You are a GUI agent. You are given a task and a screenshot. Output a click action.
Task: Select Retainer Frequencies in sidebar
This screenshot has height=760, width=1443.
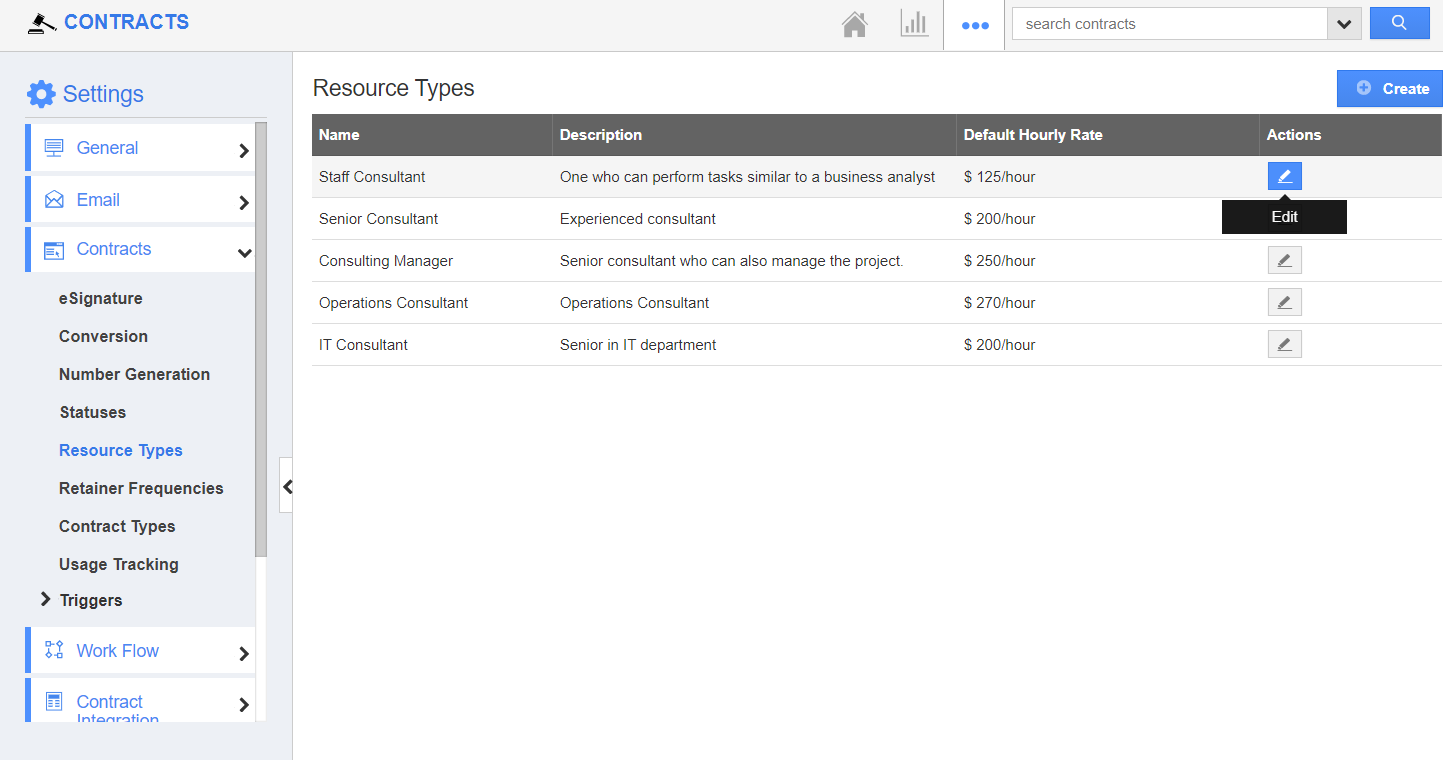141,488
